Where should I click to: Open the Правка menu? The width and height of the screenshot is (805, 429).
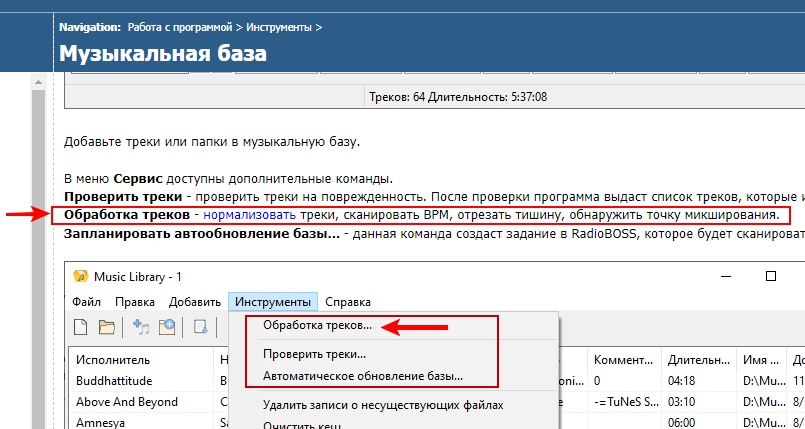134,301
